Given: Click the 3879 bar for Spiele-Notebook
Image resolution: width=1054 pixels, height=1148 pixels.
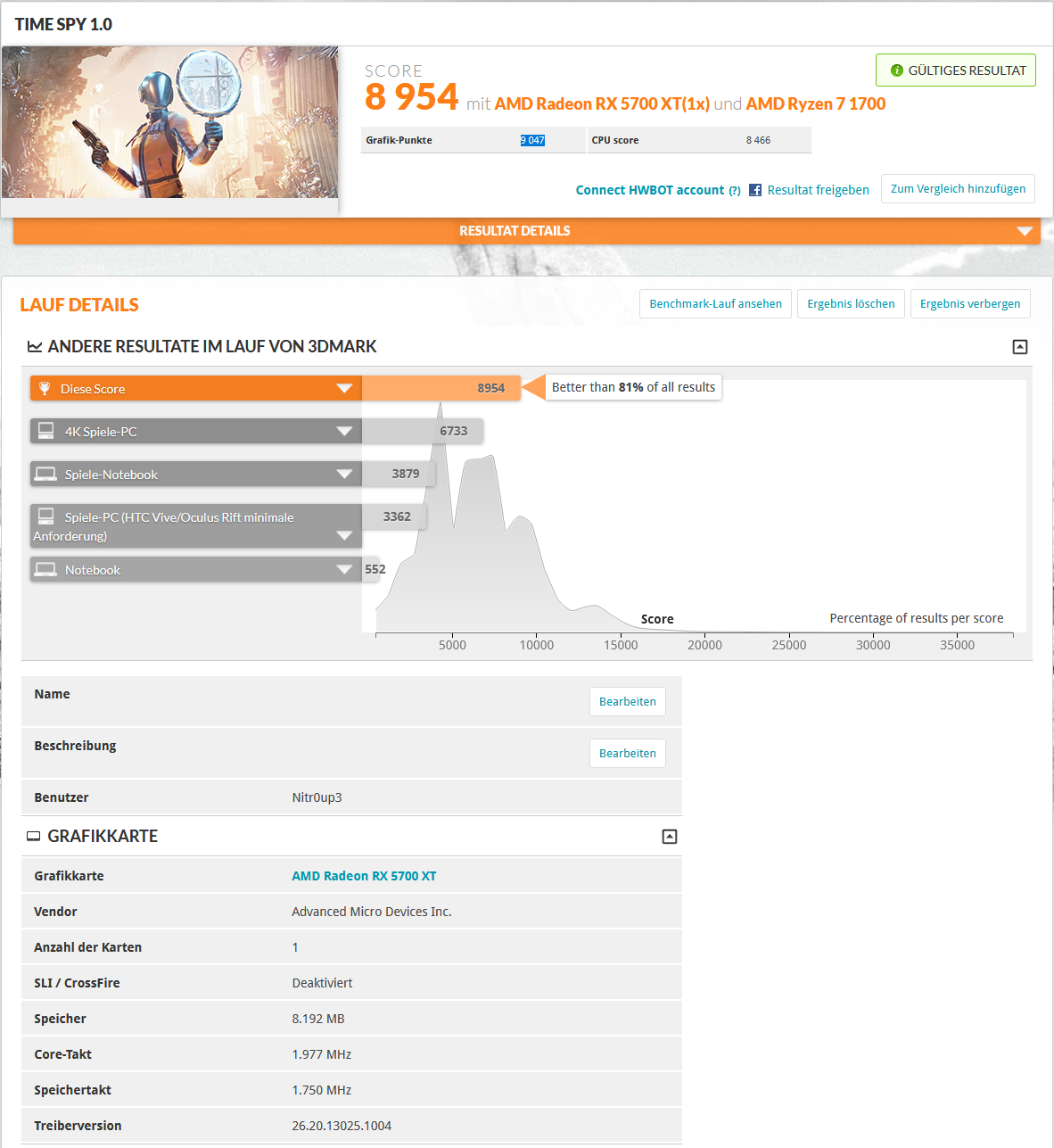Looking at the screenshot, I should pos(399,474).
